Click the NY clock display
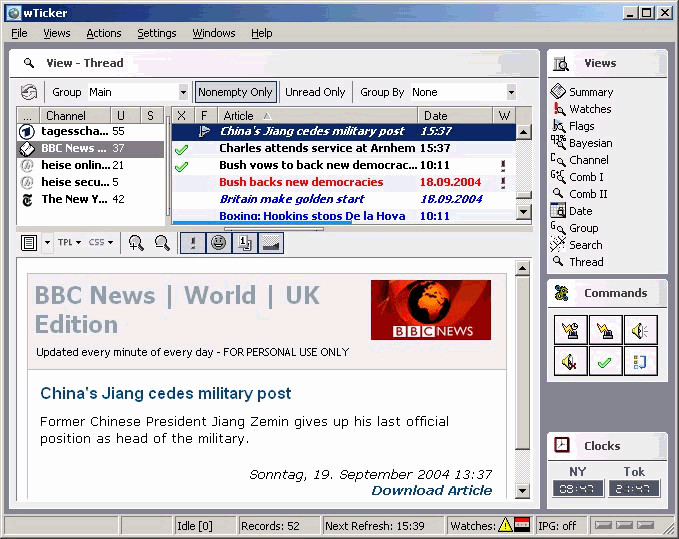The height and width of the screenshot is (539, 679). [x=578, y=488]
